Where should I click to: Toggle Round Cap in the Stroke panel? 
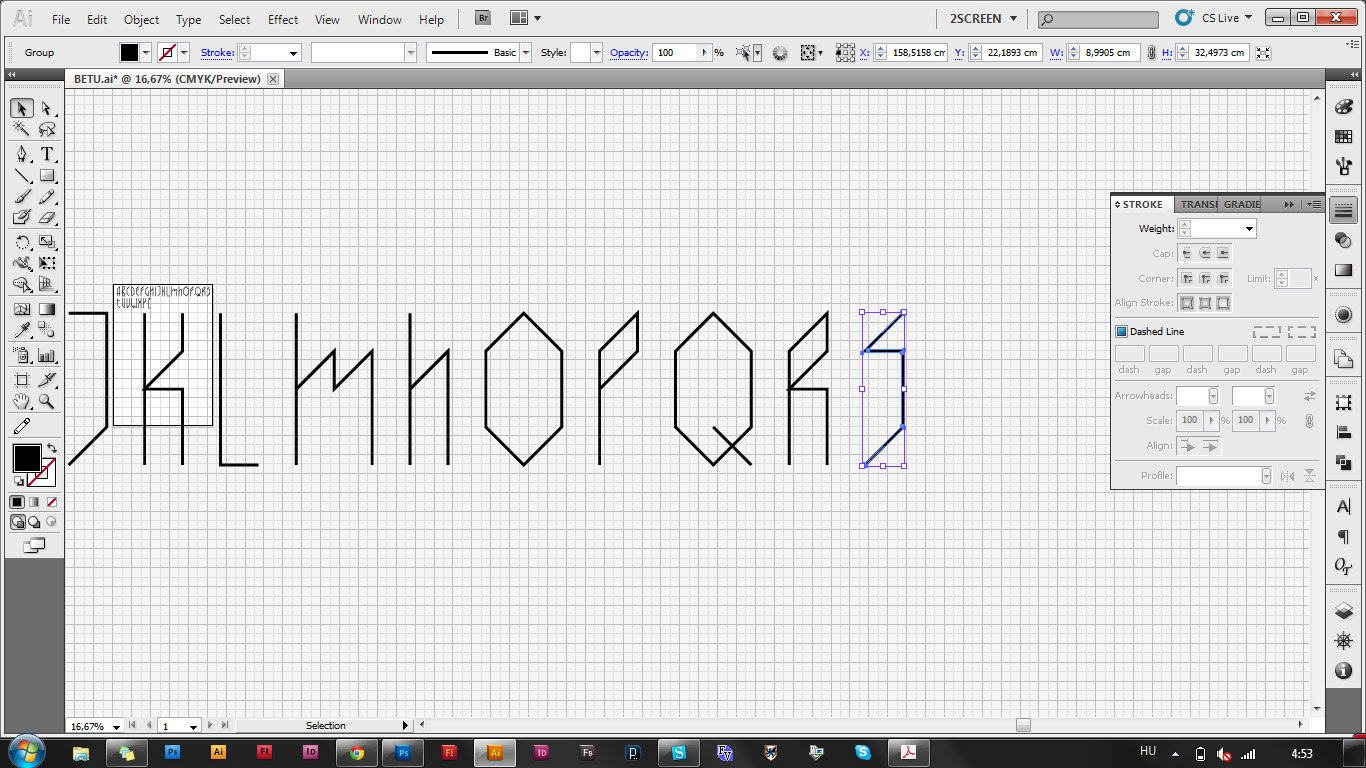pyautogui.click(x=1204, y=253)
